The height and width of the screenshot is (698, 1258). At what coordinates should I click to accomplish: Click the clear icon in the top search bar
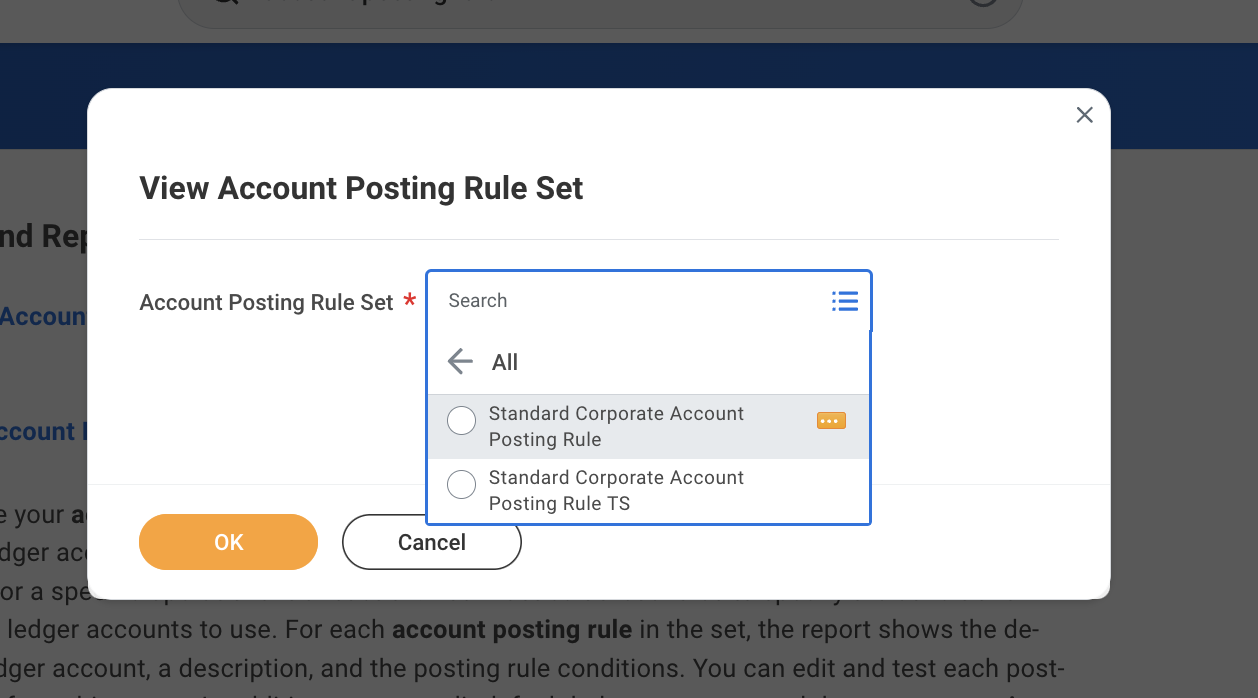coord(984,4)
